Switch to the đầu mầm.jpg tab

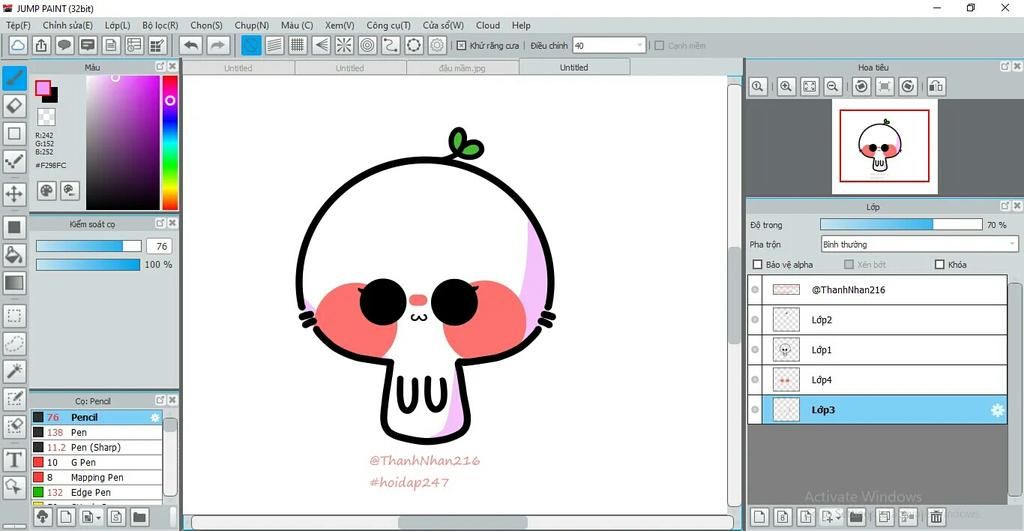(x=462, y=67)
